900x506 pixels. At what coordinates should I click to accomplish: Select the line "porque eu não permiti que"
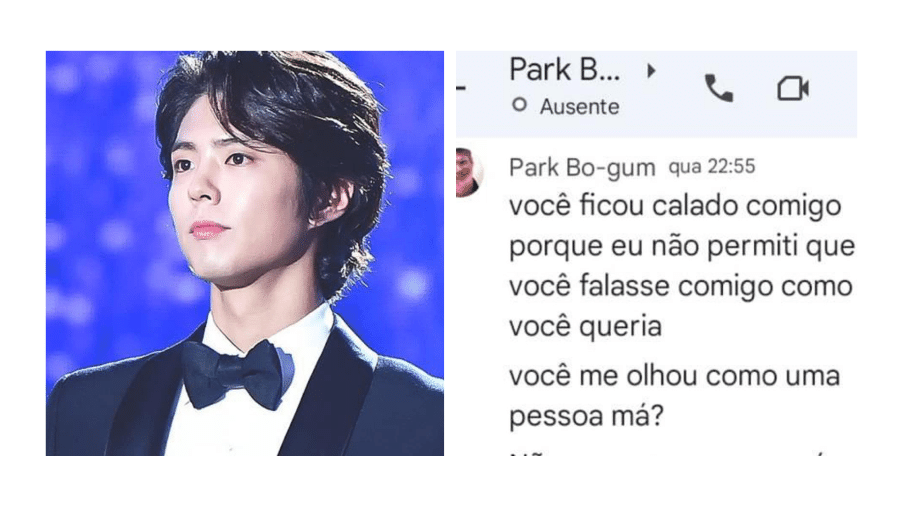[x=682, y=247]
